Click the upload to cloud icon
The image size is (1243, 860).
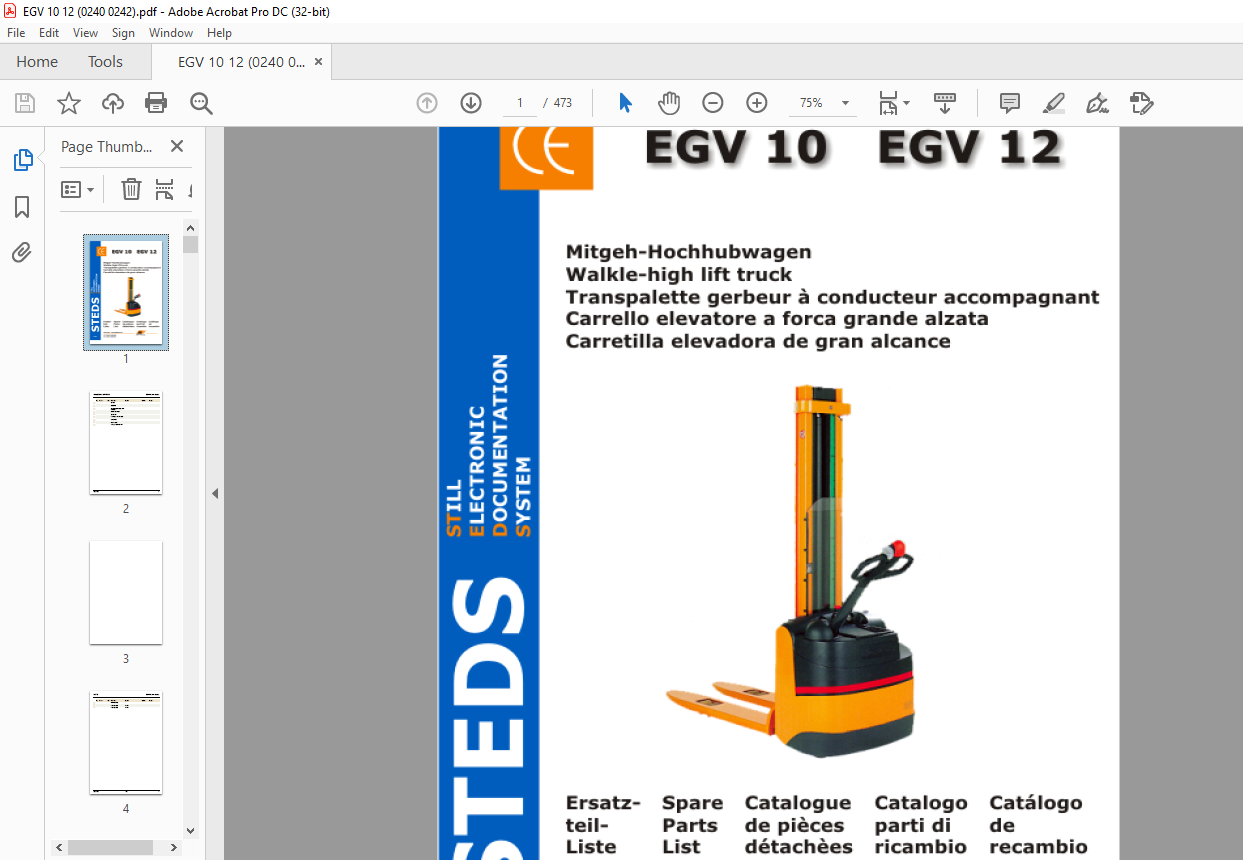113,103
